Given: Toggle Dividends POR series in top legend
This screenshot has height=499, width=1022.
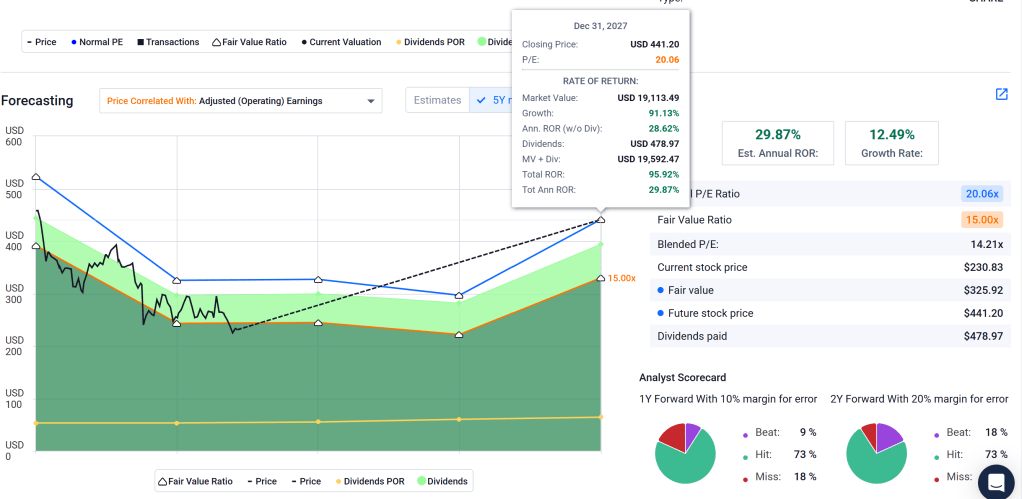Looking at the screenshot, I should click(397, 42).
